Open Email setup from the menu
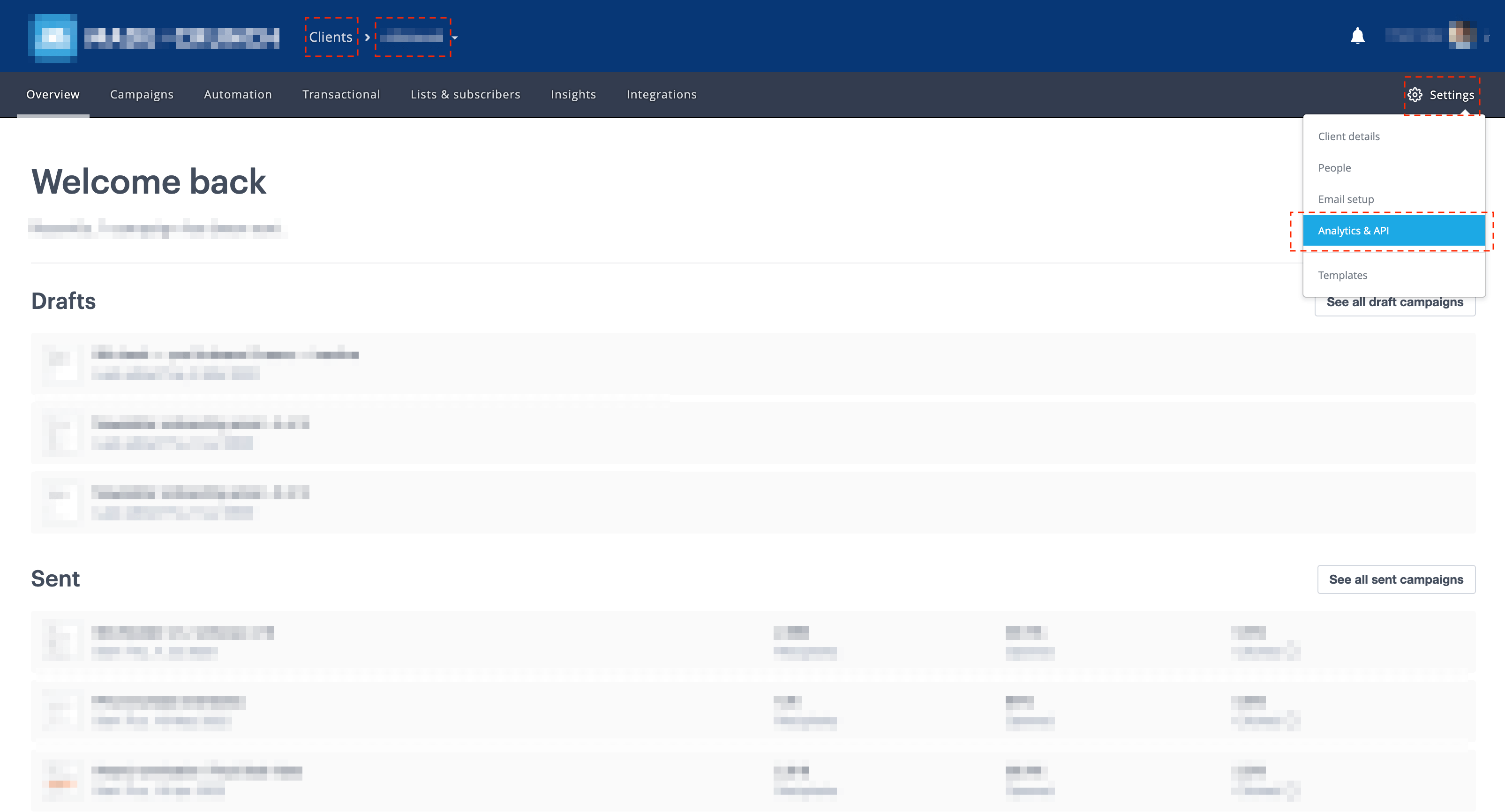Screen dimensions: 1505x812 [x=1346, y=199]
